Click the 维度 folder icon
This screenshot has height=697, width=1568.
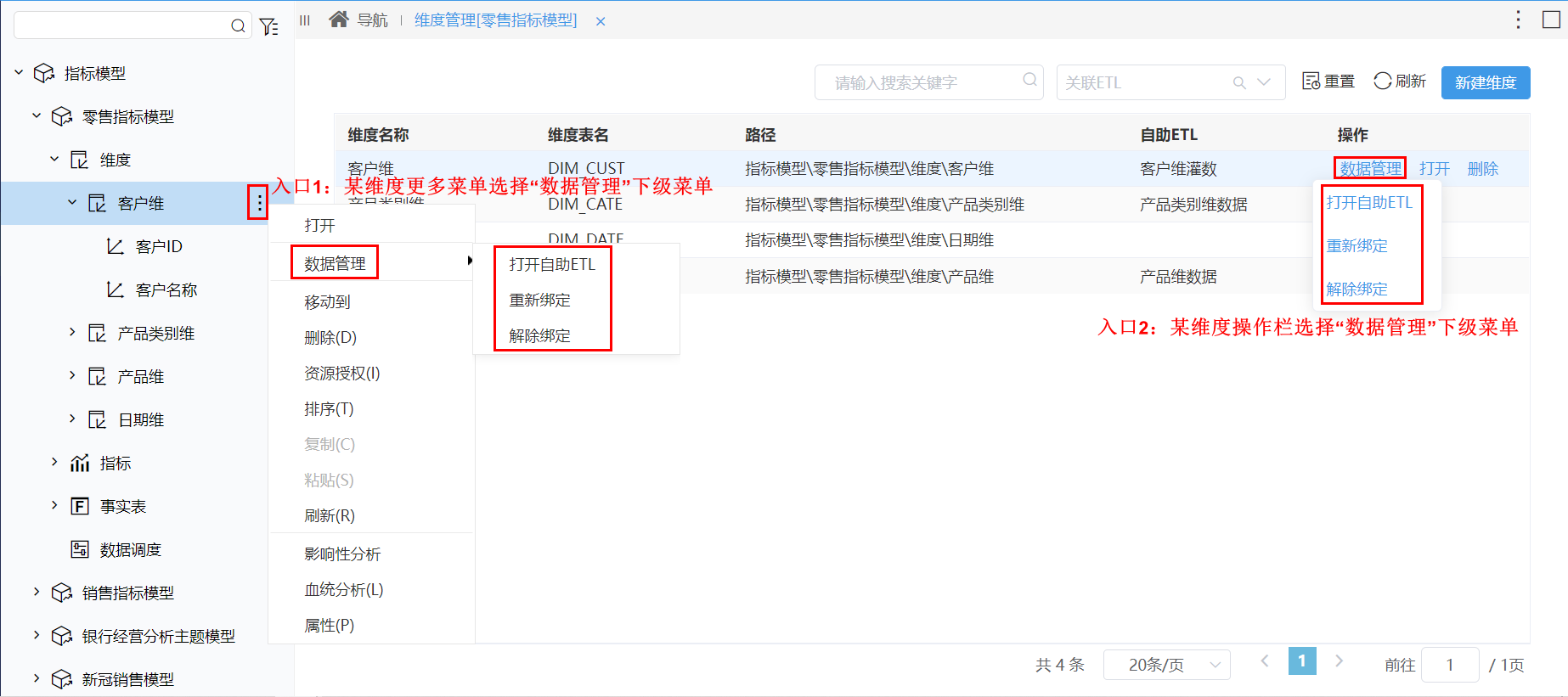click(79, 160)
